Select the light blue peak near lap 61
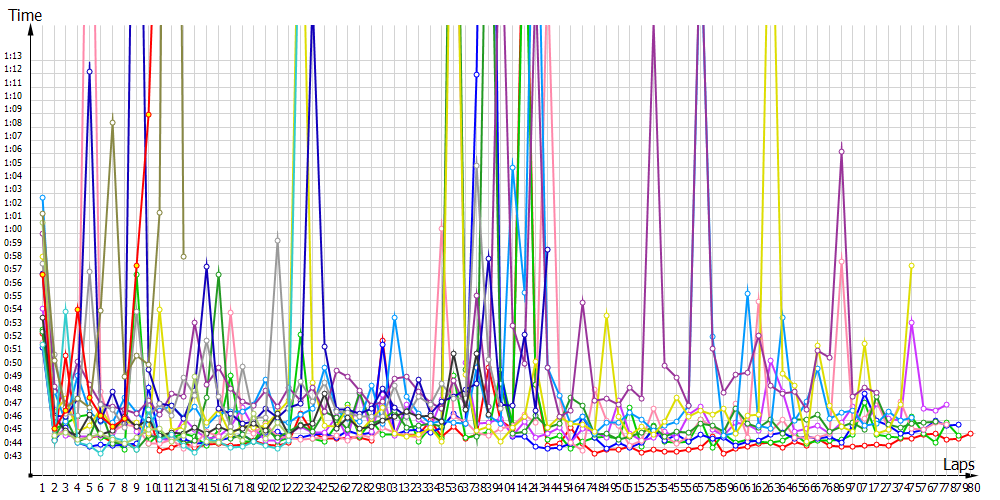 pos(747,294)
